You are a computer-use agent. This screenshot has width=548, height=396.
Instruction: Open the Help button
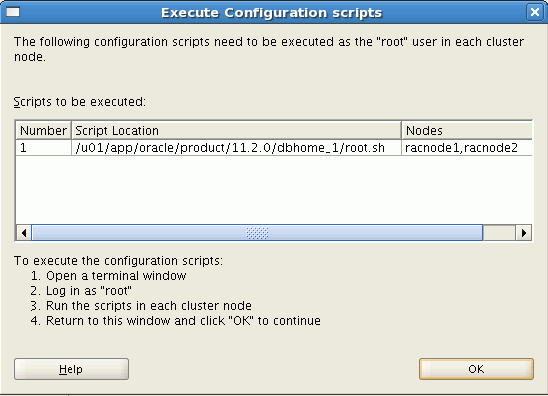[71, 369]
